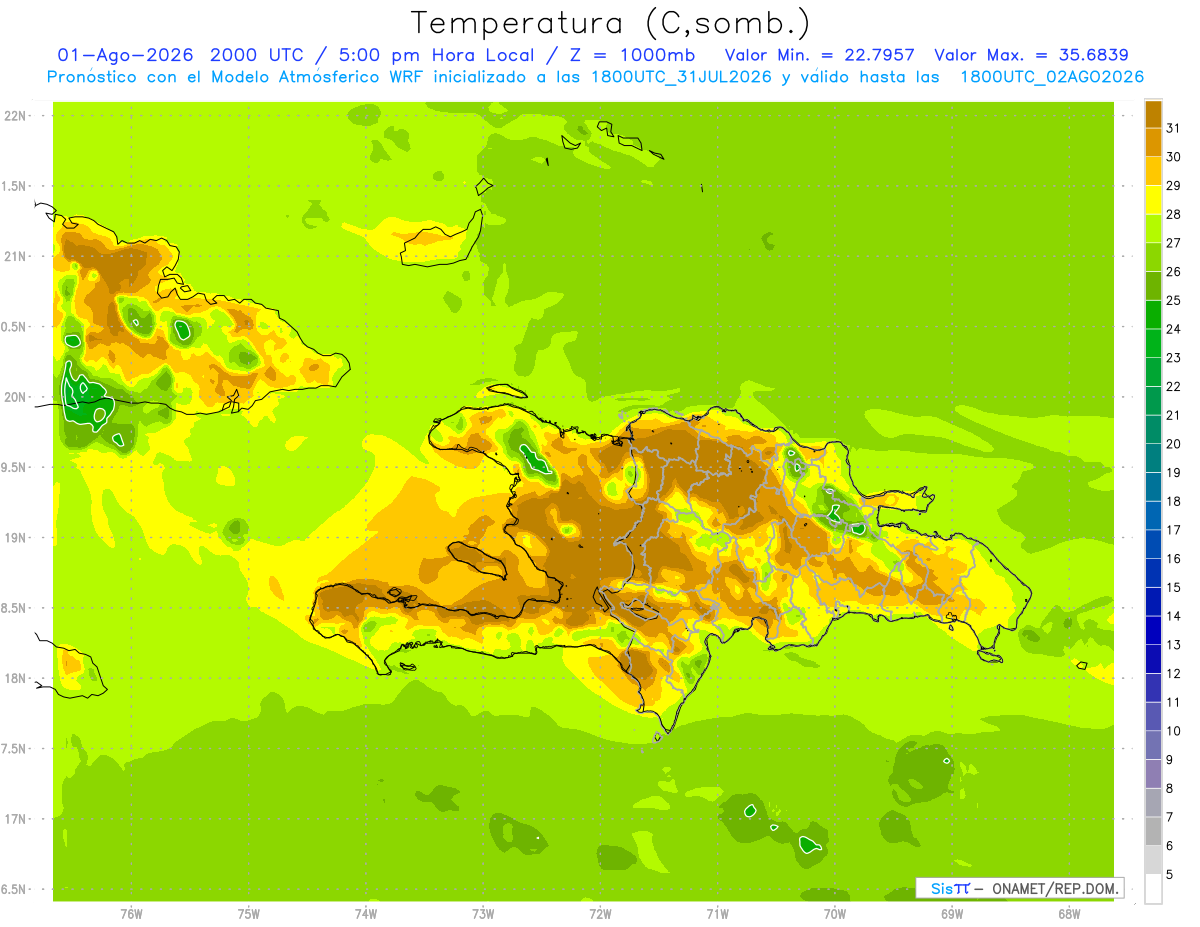Click the legend value 8
1200x927 pixels.
pos(1169,789)
